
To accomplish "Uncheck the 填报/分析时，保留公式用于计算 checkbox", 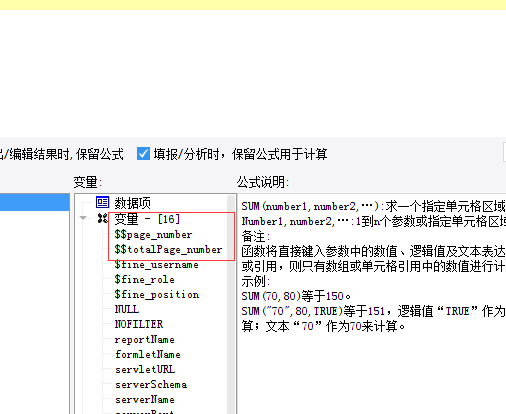I will 144,154.
